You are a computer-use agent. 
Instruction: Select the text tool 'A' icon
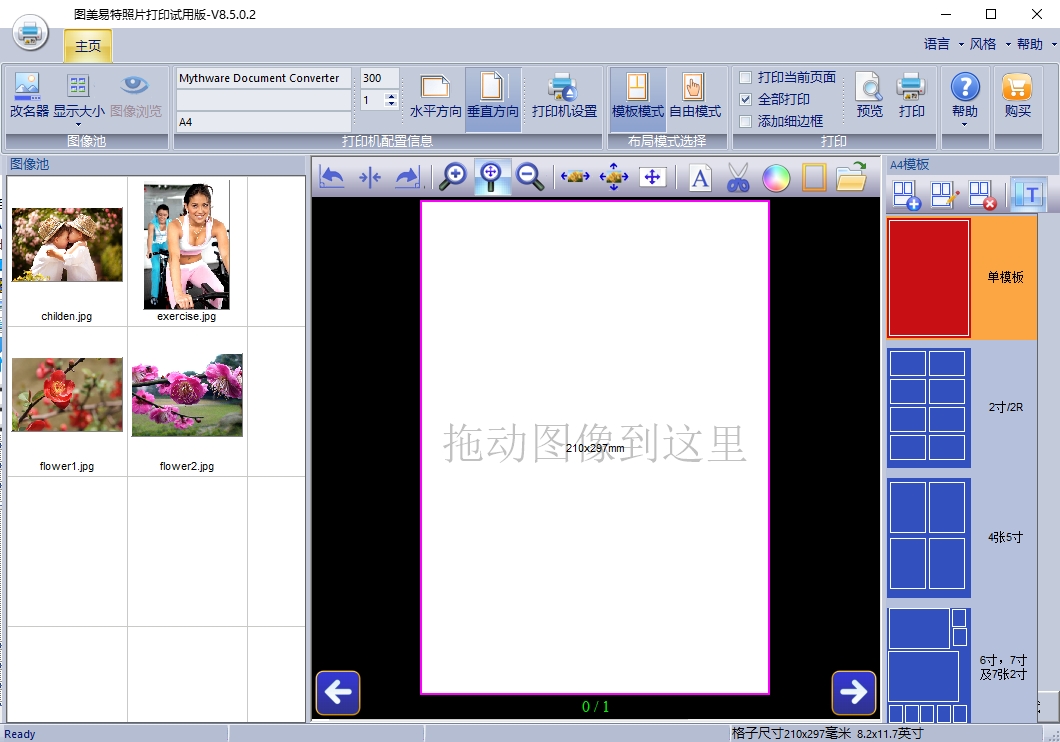700,178
